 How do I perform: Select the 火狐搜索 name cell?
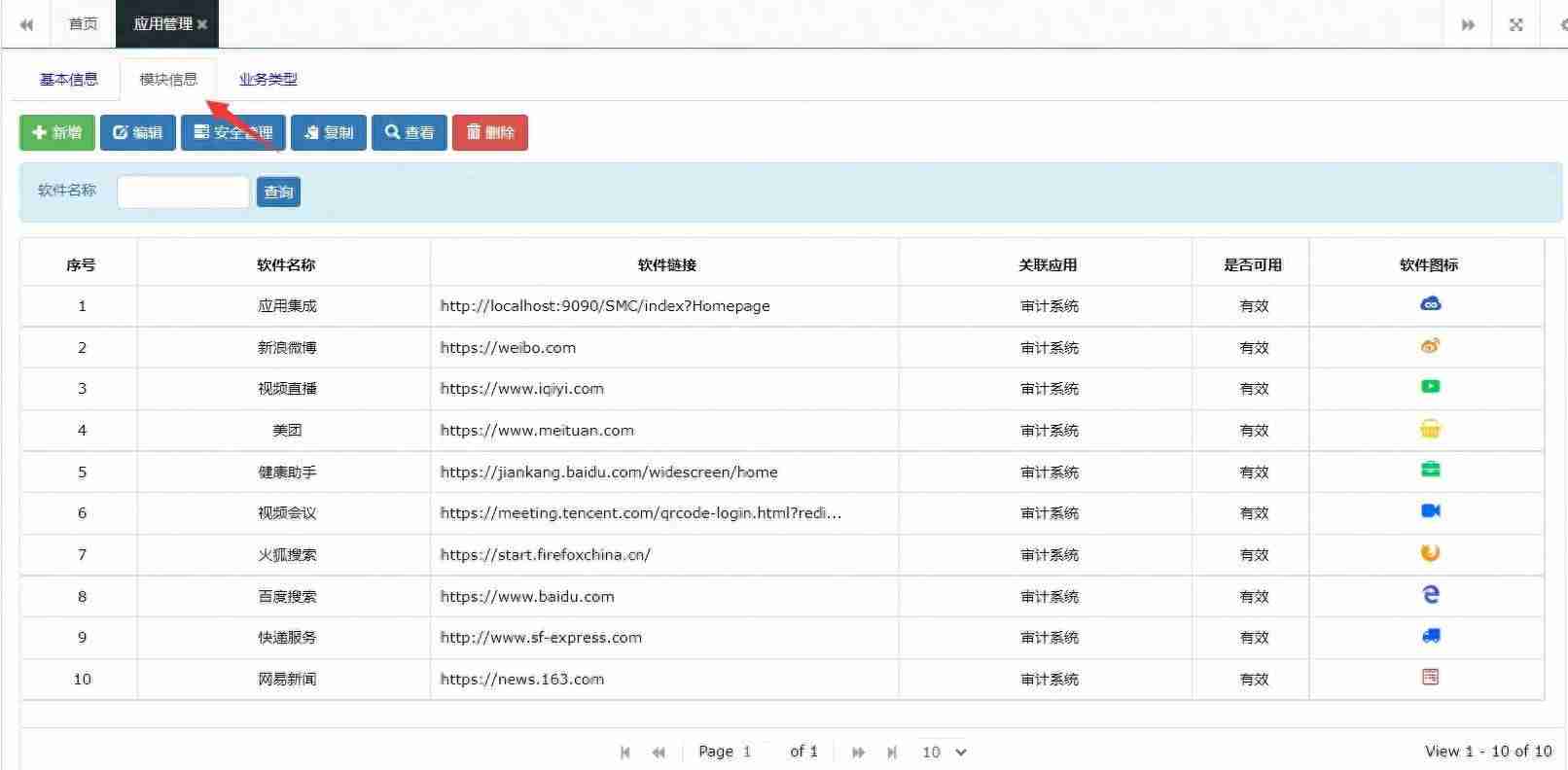286,554
